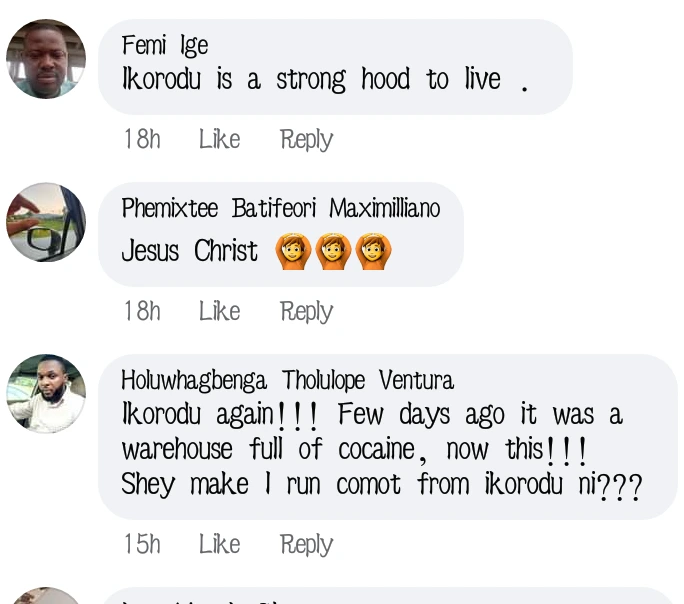This screenshot has width=684, height=604.
Task: Open the Phemixtee Batifeori Maximilliano name link
Action: pos(280,208)
